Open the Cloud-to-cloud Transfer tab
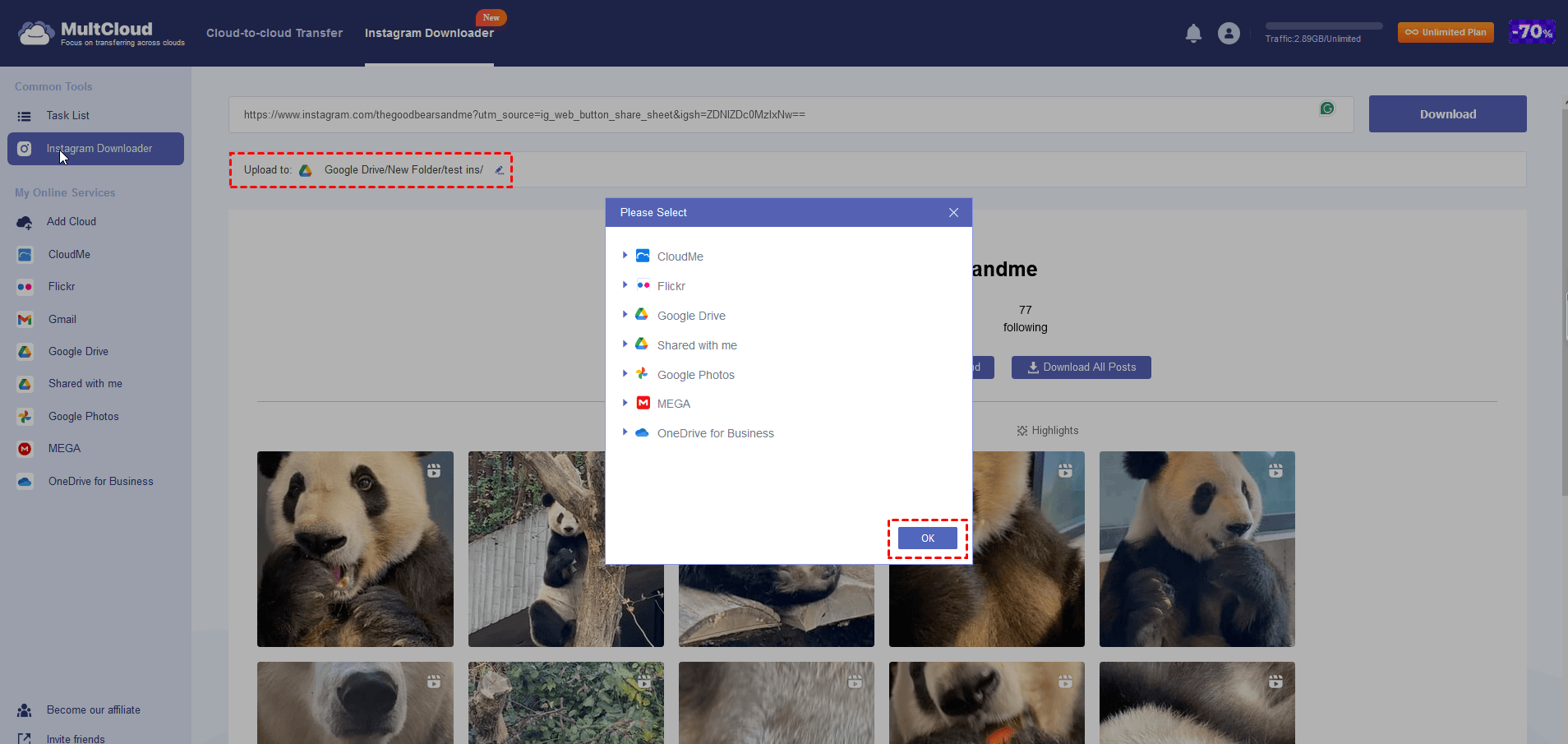Image resolution: width=1568 pixels, height=744 pixels. [274, 33]
